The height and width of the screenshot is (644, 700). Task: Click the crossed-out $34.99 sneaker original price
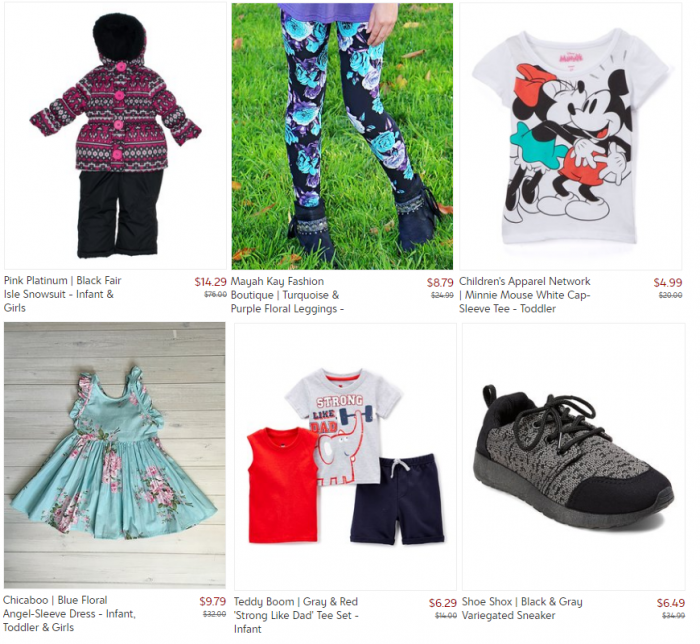coord(674,615)
